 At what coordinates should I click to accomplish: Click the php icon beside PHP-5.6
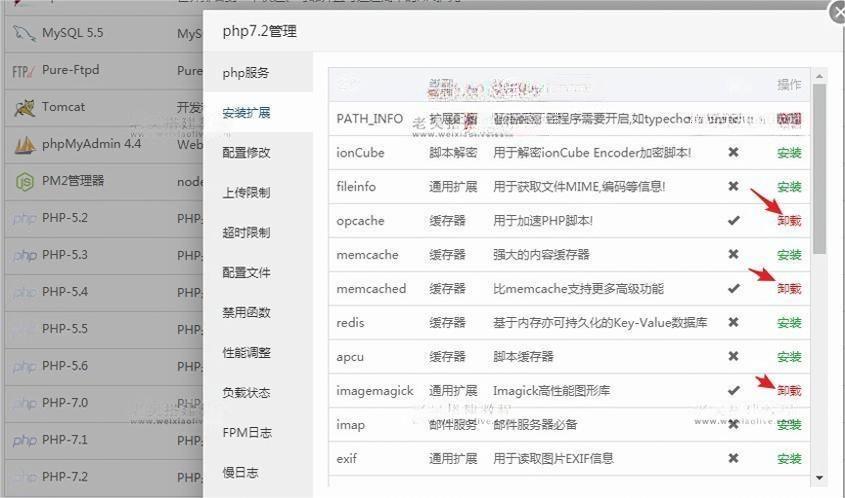tap(24, 366)
